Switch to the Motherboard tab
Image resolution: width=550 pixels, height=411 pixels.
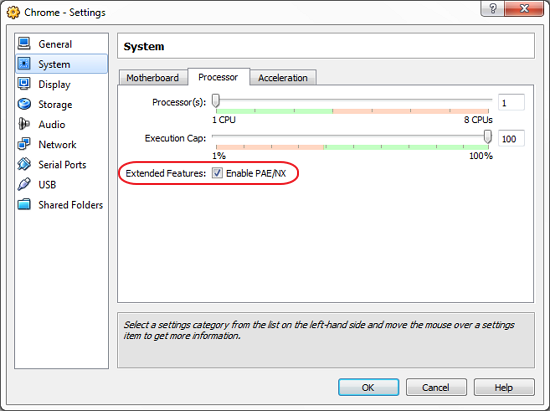point(153,78)
